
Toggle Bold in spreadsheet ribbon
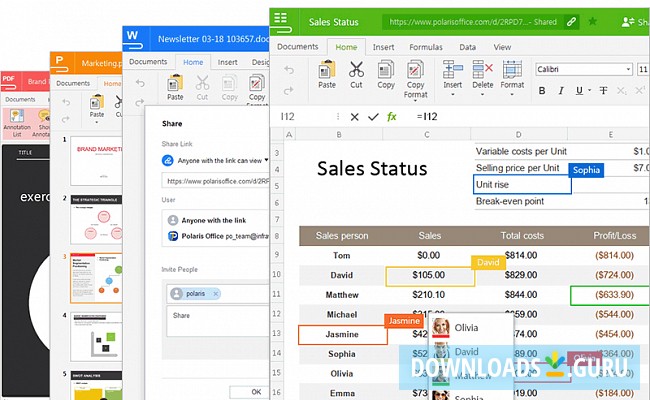[542, 90]
